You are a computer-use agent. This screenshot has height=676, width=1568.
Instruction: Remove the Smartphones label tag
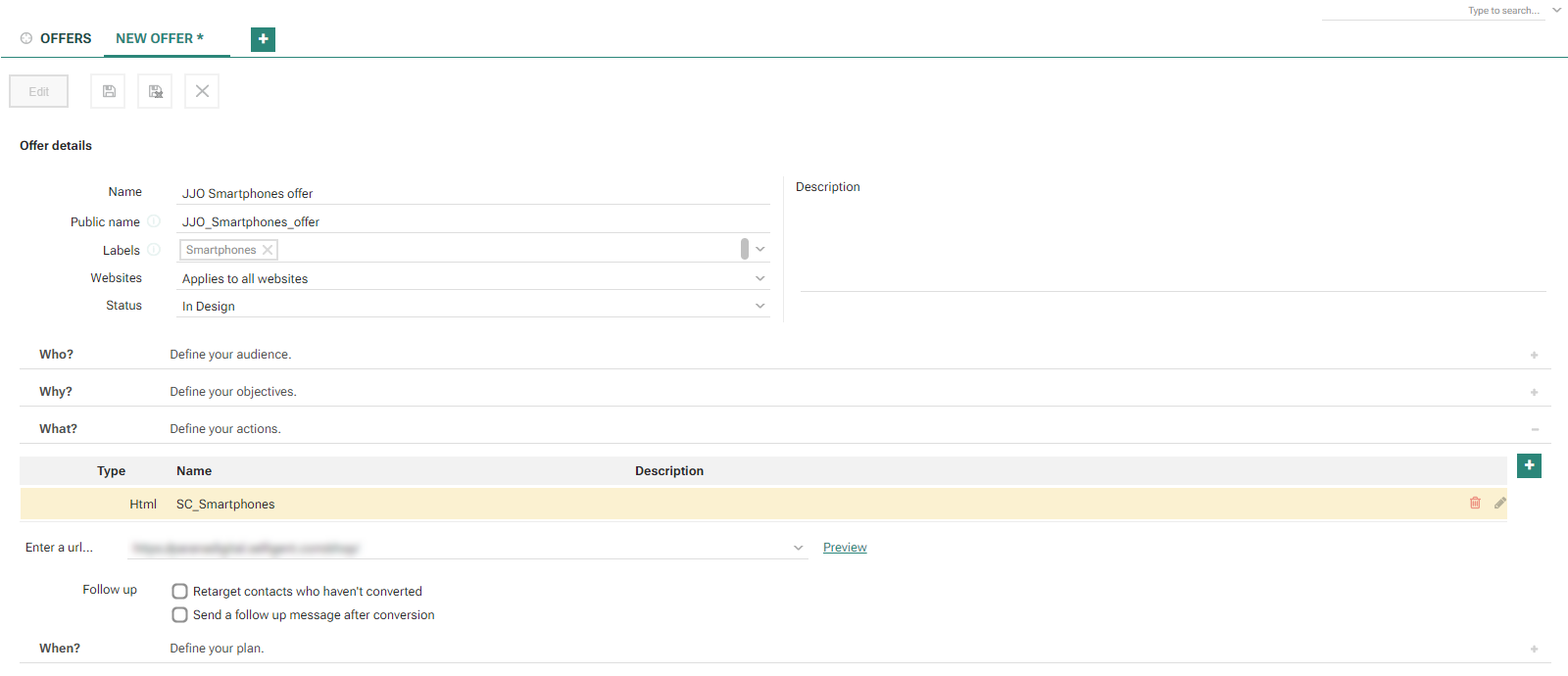[x=268, y=250]
